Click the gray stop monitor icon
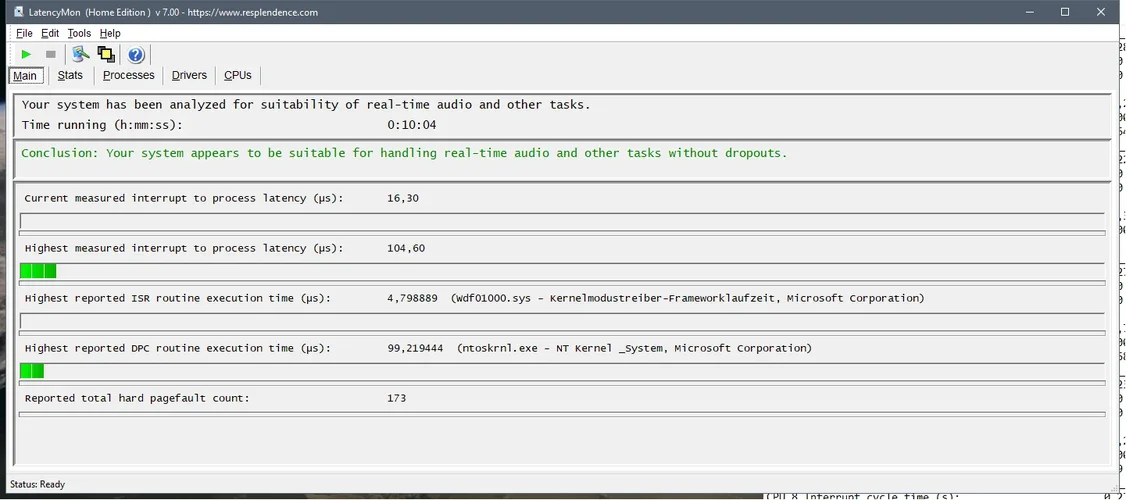 (51, 54)
